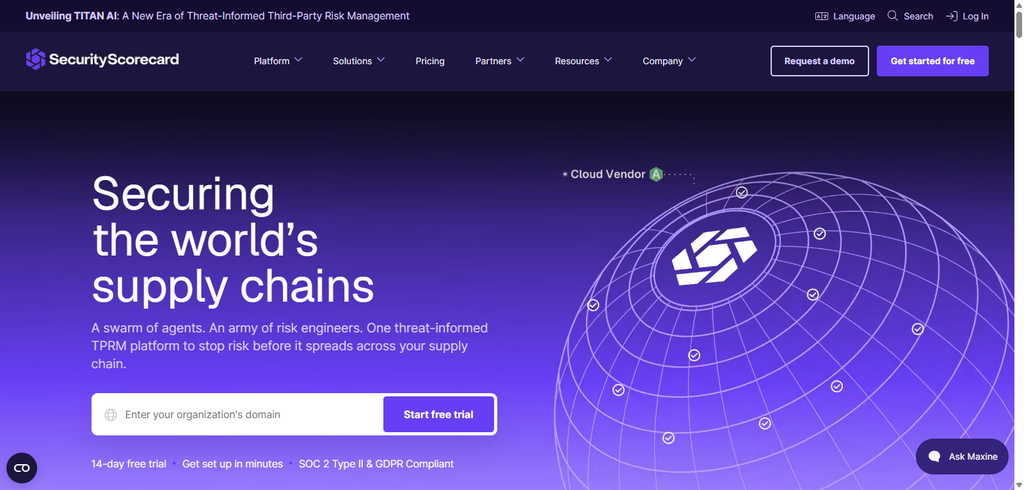
Task: Click the Log In arrow icon
Action: 952,16
